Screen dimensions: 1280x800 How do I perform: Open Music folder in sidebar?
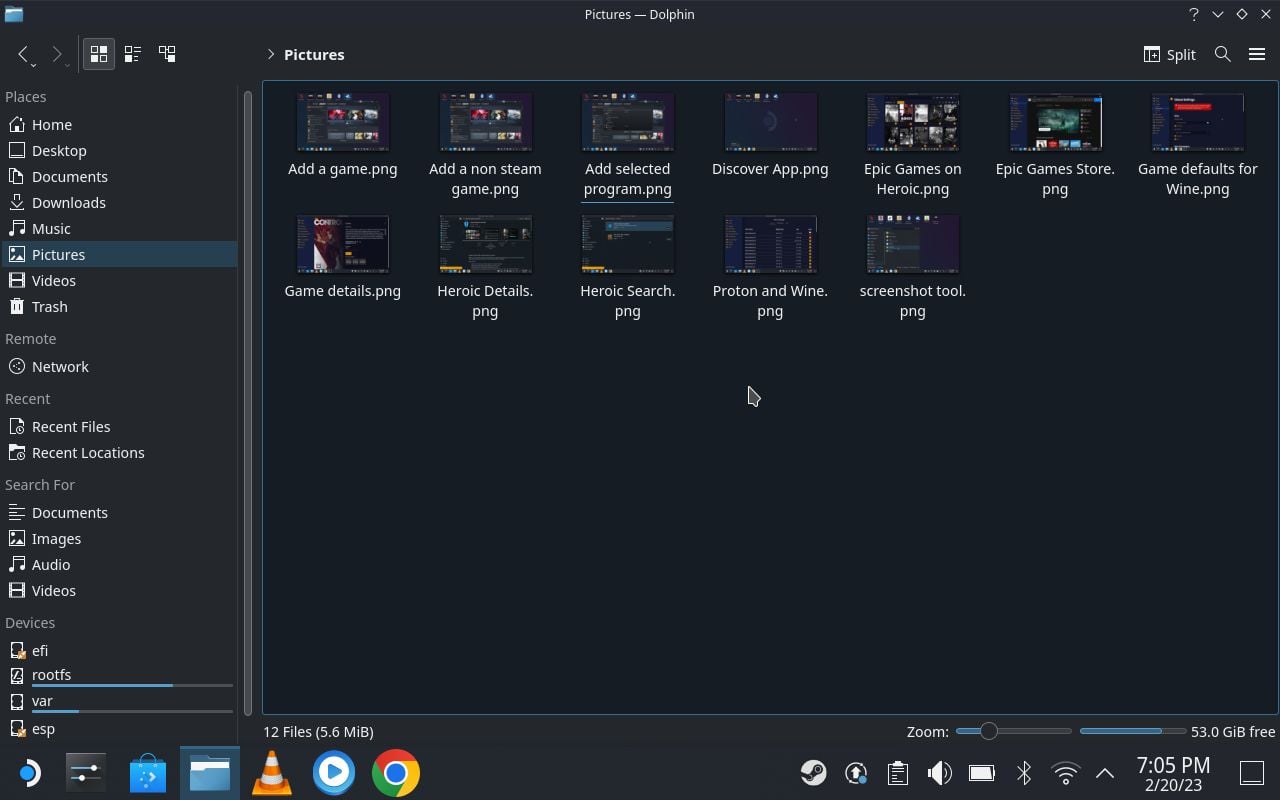click(119, 229)
